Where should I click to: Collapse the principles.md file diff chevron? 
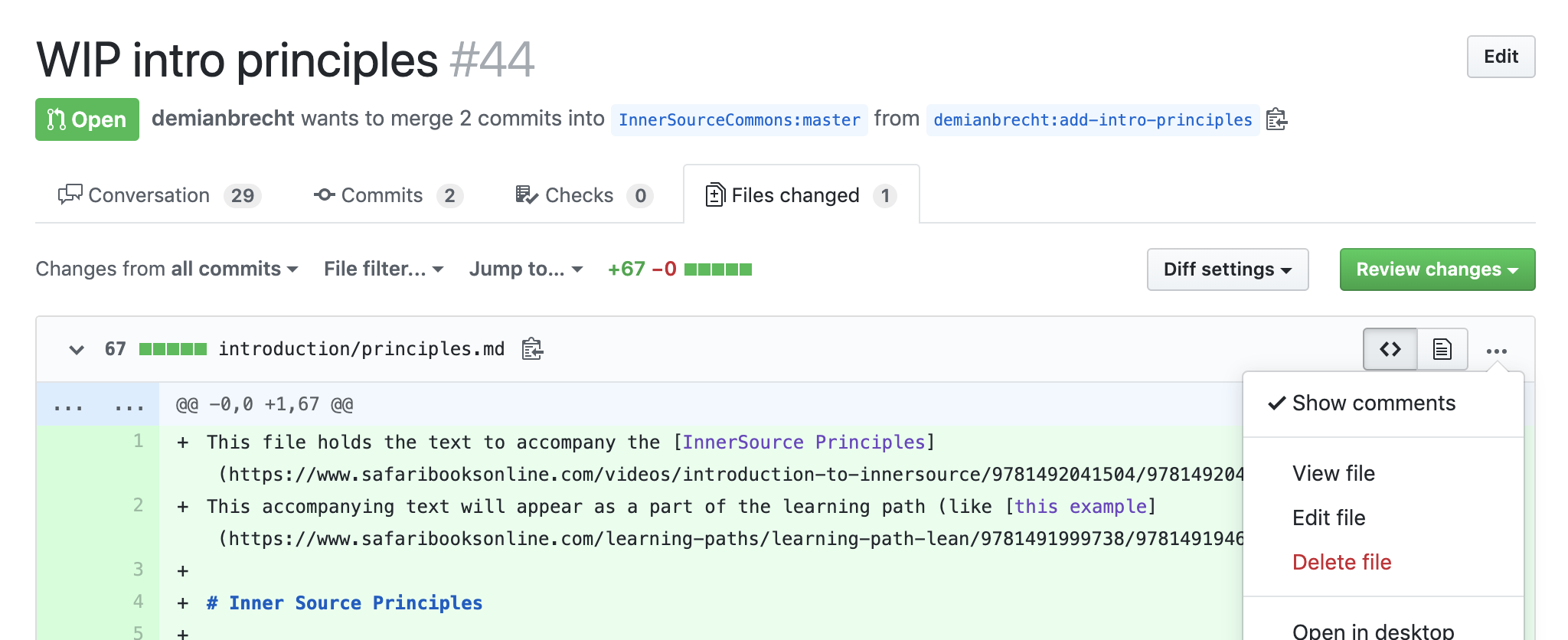(x=77, y=350)
